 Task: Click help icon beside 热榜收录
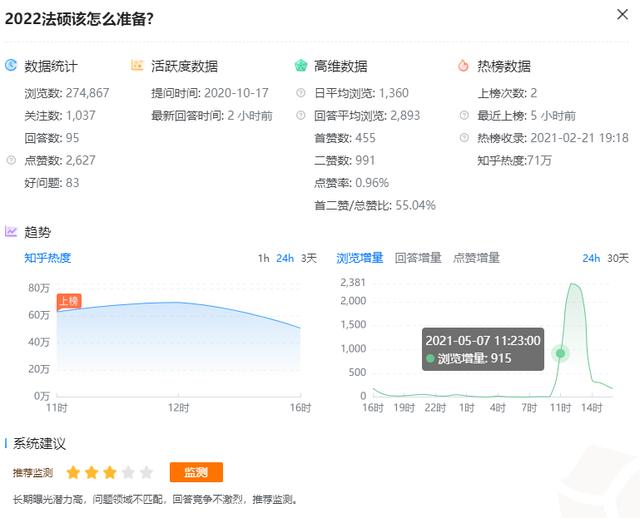(464, 138)
